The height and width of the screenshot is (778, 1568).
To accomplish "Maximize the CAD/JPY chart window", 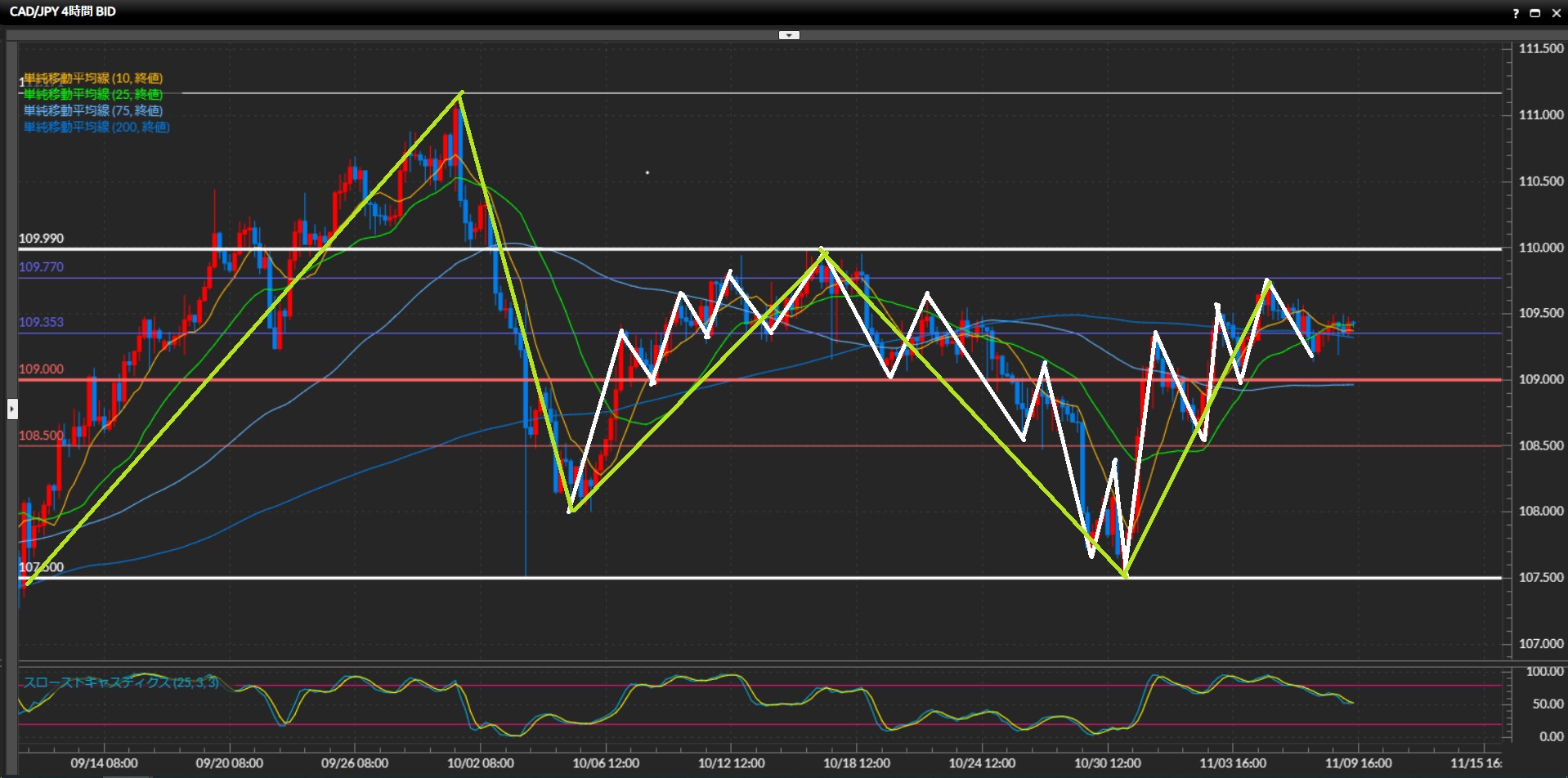I will click(x=1534, y=13).
